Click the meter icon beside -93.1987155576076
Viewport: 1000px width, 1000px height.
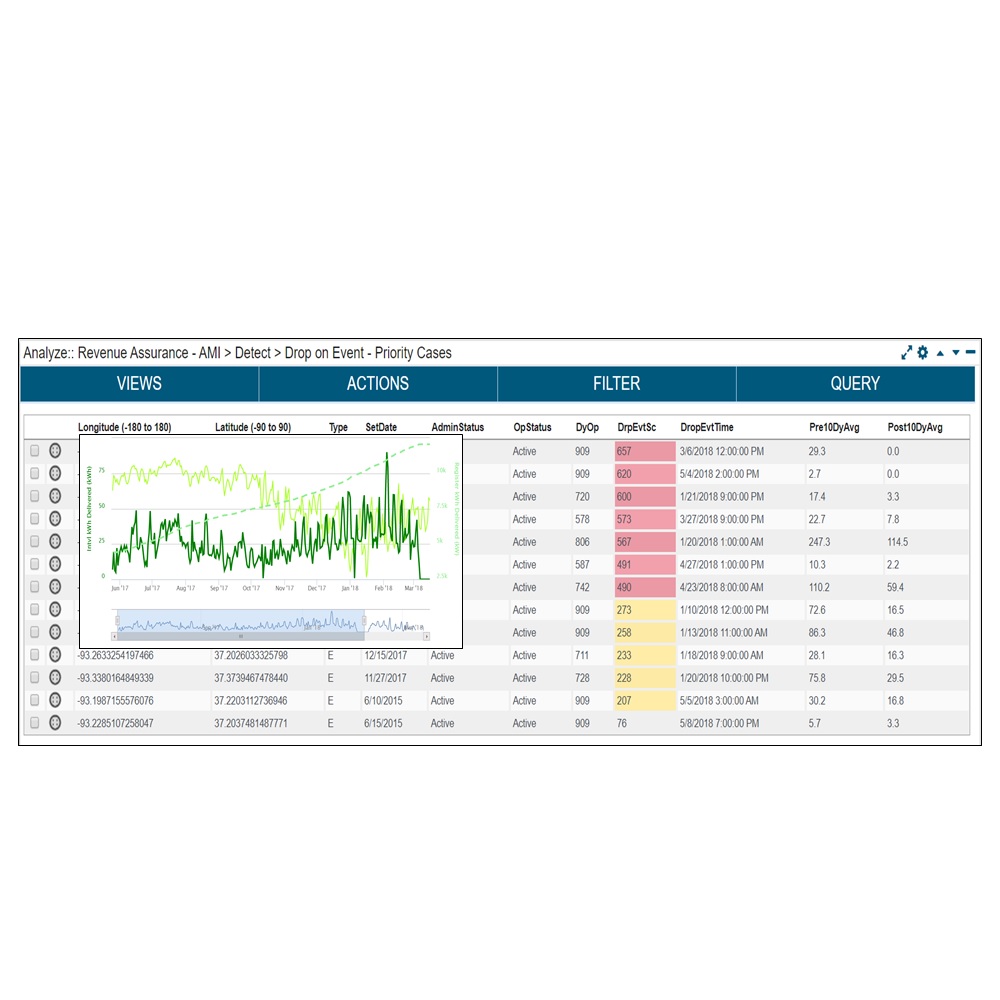point(55,700)
